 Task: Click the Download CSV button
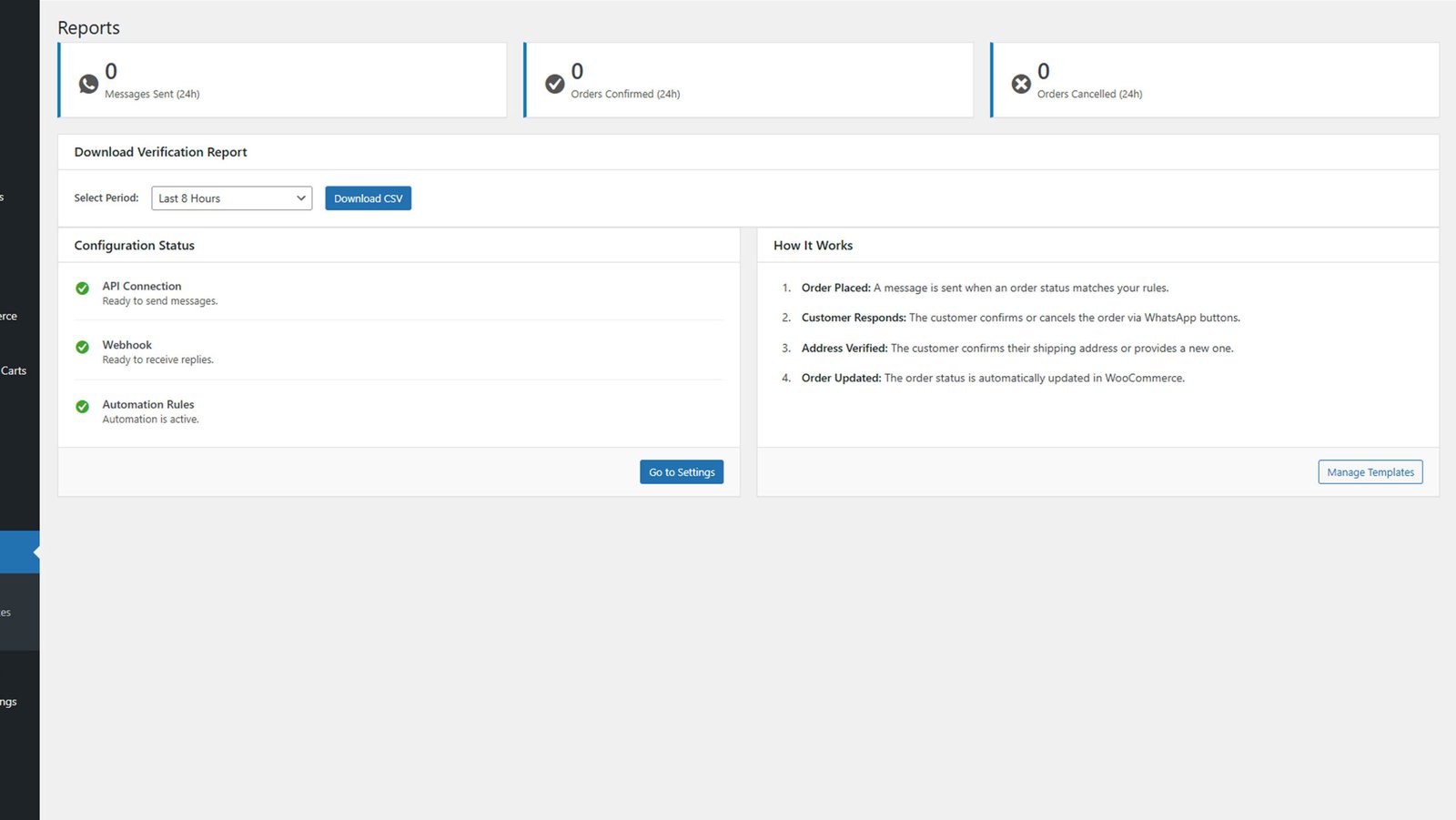tap(368, 198)
